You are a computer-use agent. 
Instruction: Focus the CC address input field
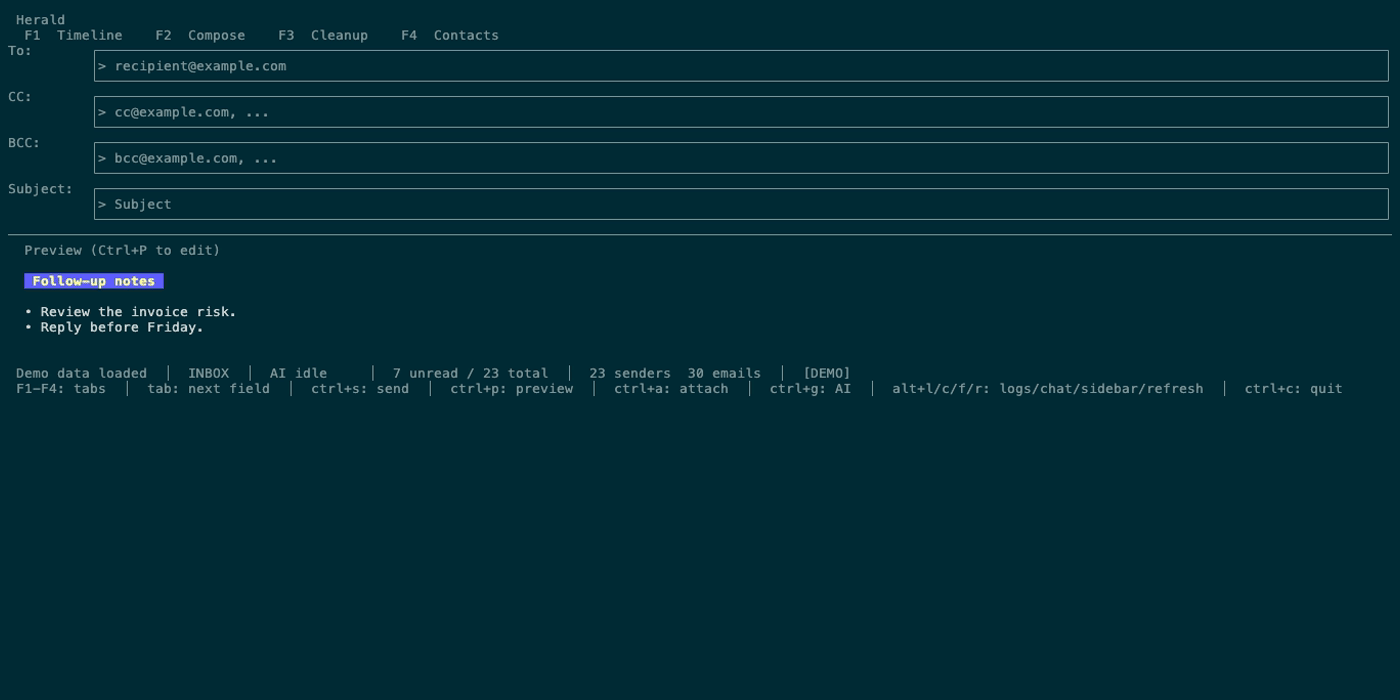point(741,112)
